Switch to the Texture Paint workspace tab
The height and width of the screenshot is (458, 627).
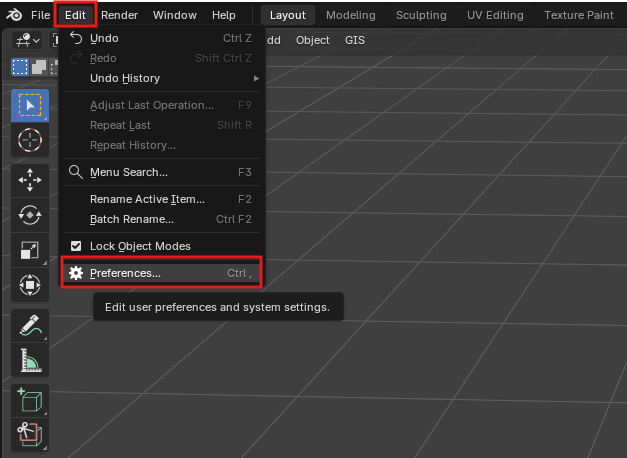(x=579, y=15)
